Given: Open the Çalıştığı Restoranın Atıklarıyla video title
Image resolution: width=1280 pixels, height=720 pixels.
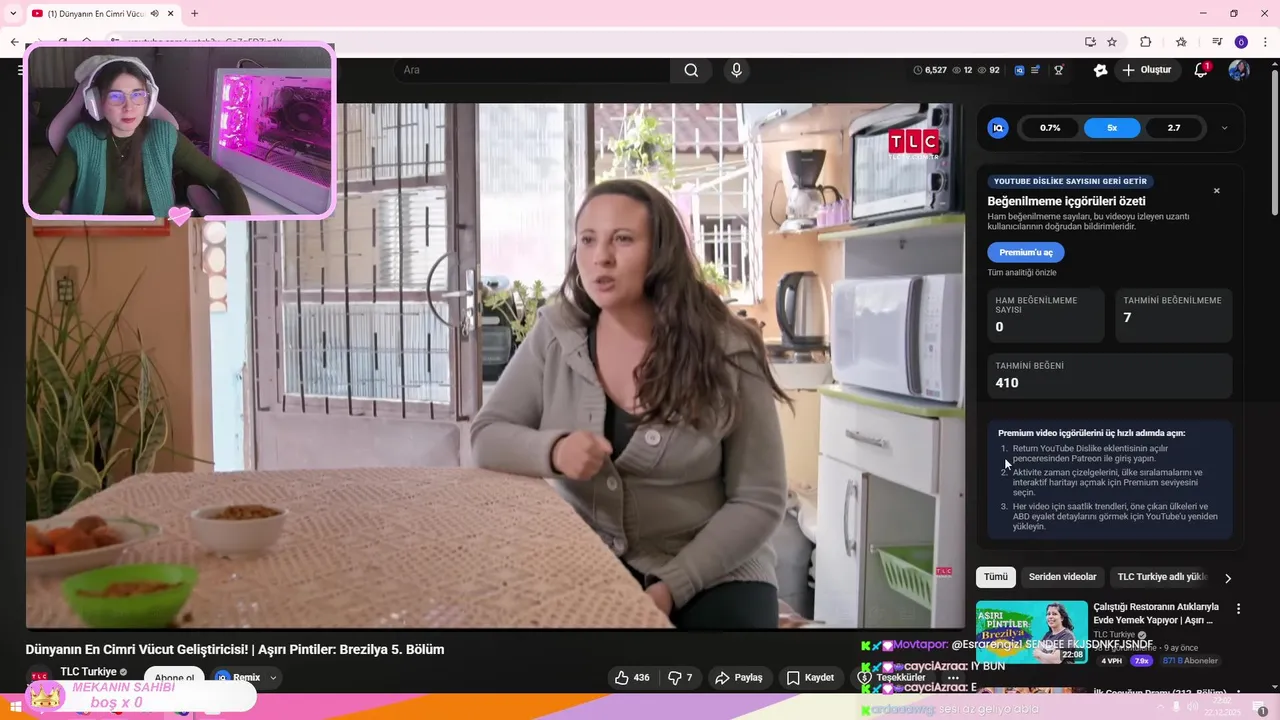Looking at the screenshot, I should tap(1156, 613).
